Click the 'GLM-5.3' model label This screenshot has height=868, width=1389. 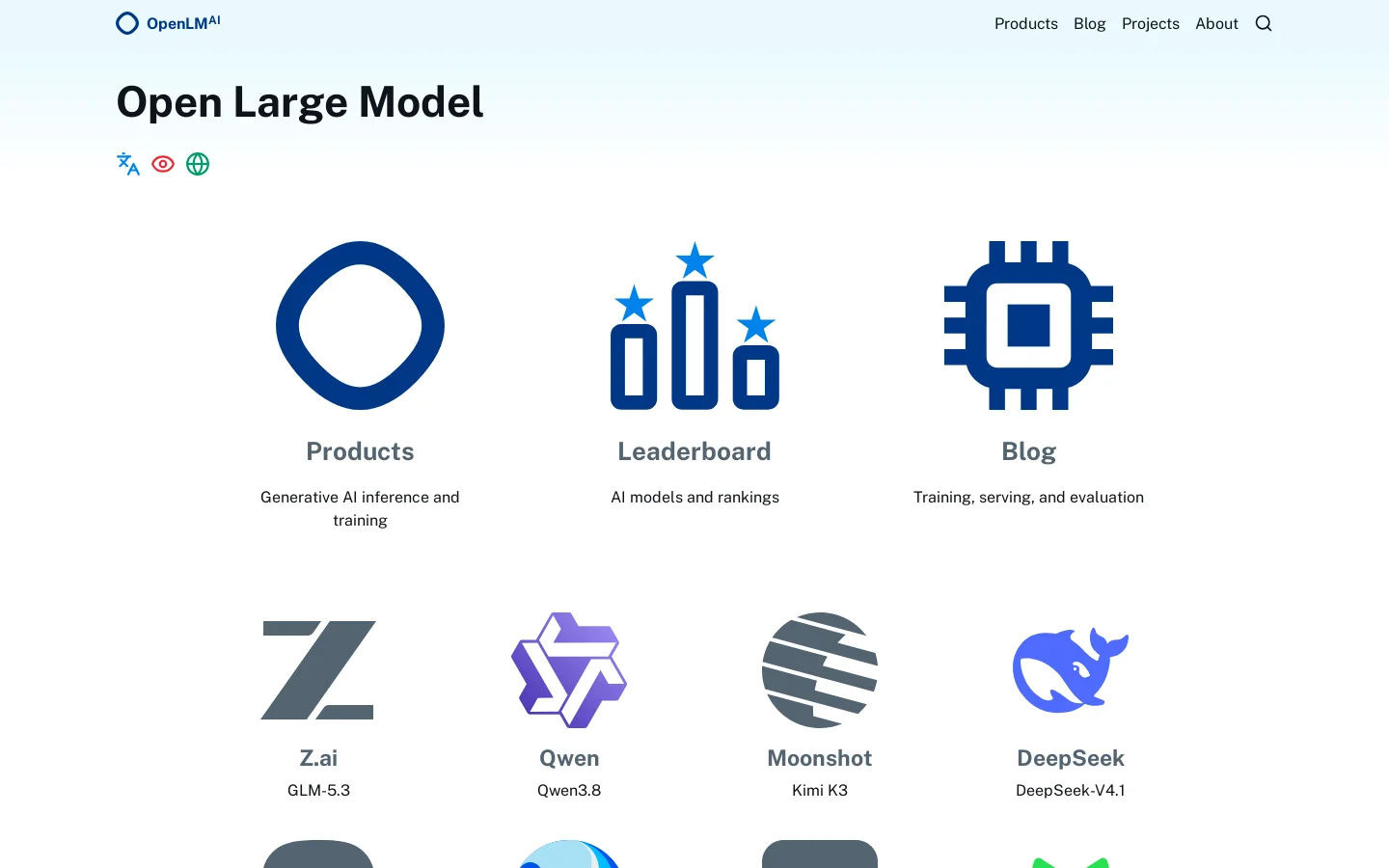(x=318, y=790)
